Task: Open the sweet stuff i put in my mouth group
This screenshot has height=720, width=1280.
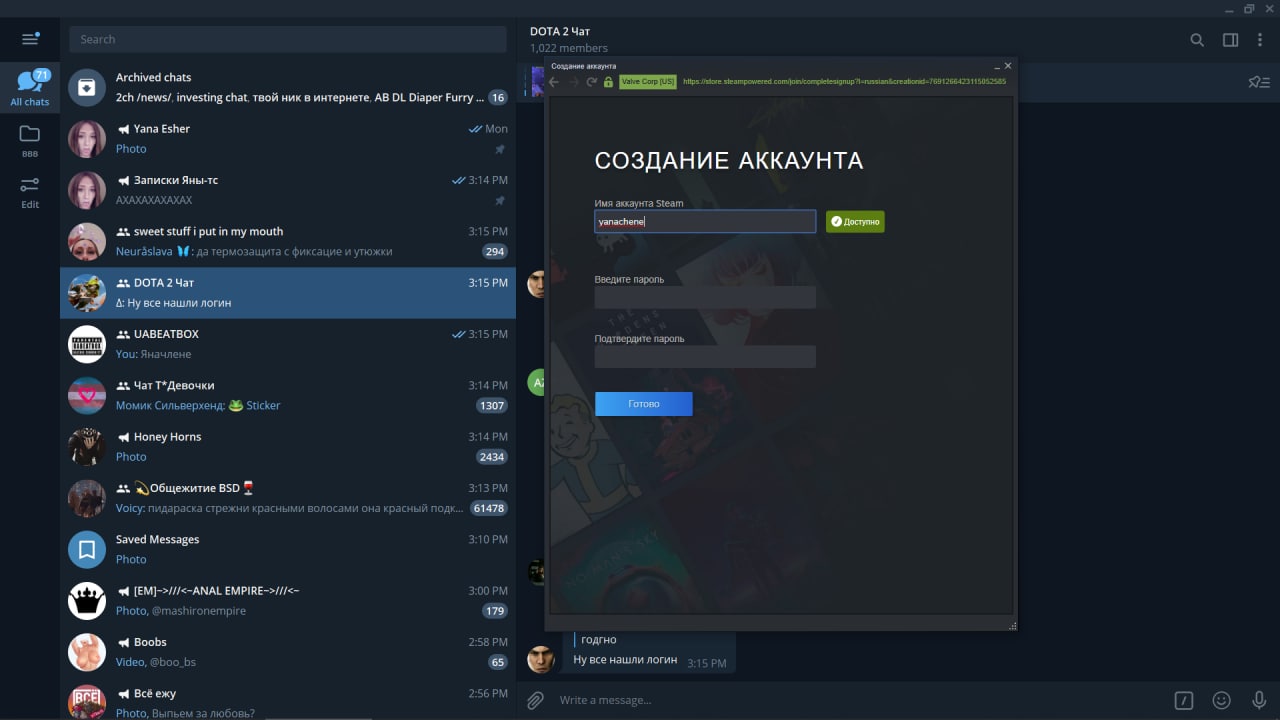Action: 288,241
